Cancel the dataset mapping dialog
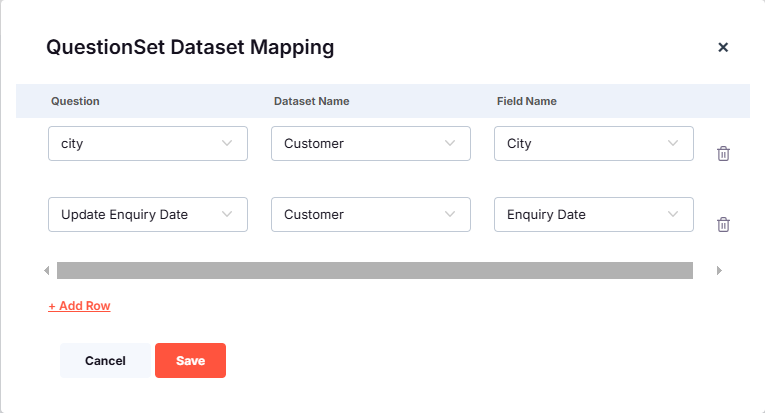The height and width of the screenshot is (413, 765). pyautogui.click(x=105, y=360)
